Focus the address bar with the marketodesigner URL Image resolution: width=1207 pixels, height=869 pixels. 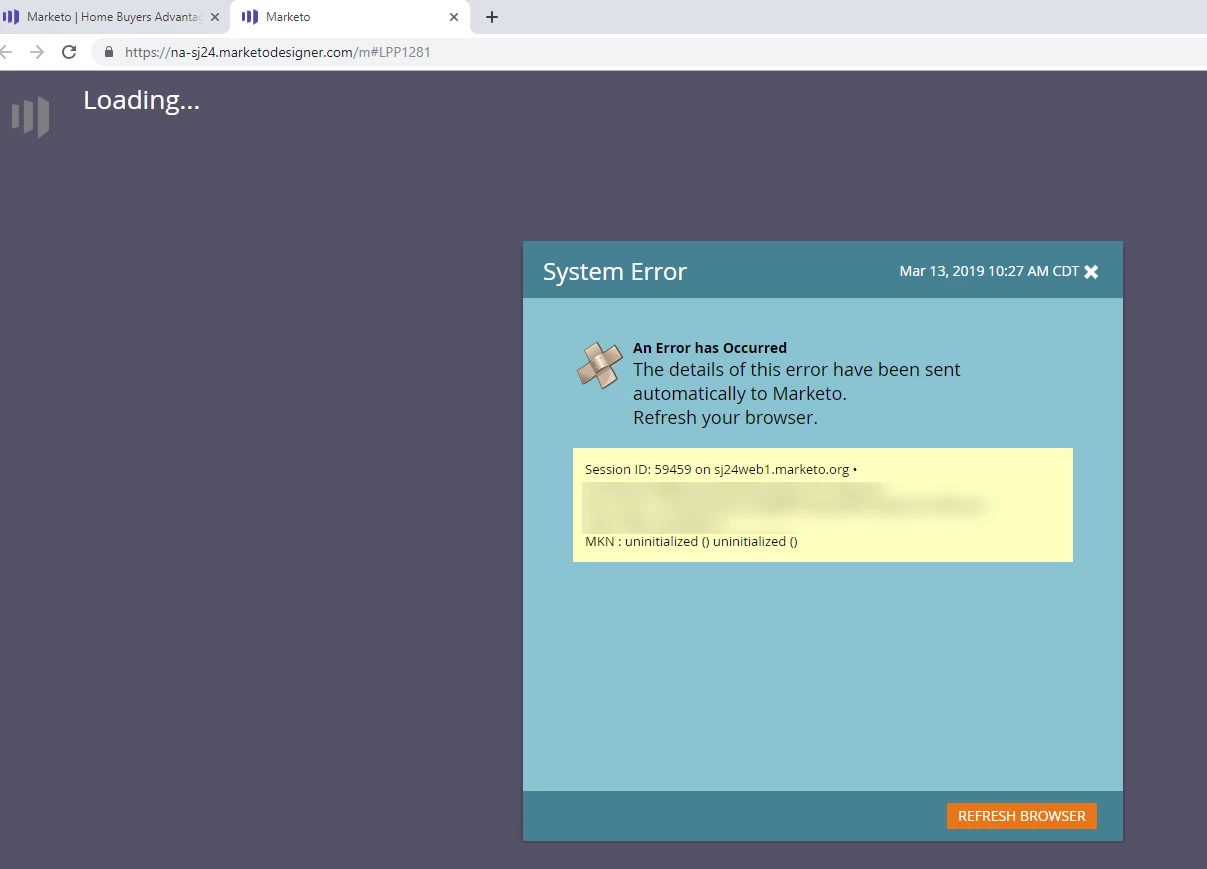[x=650, y=52]
